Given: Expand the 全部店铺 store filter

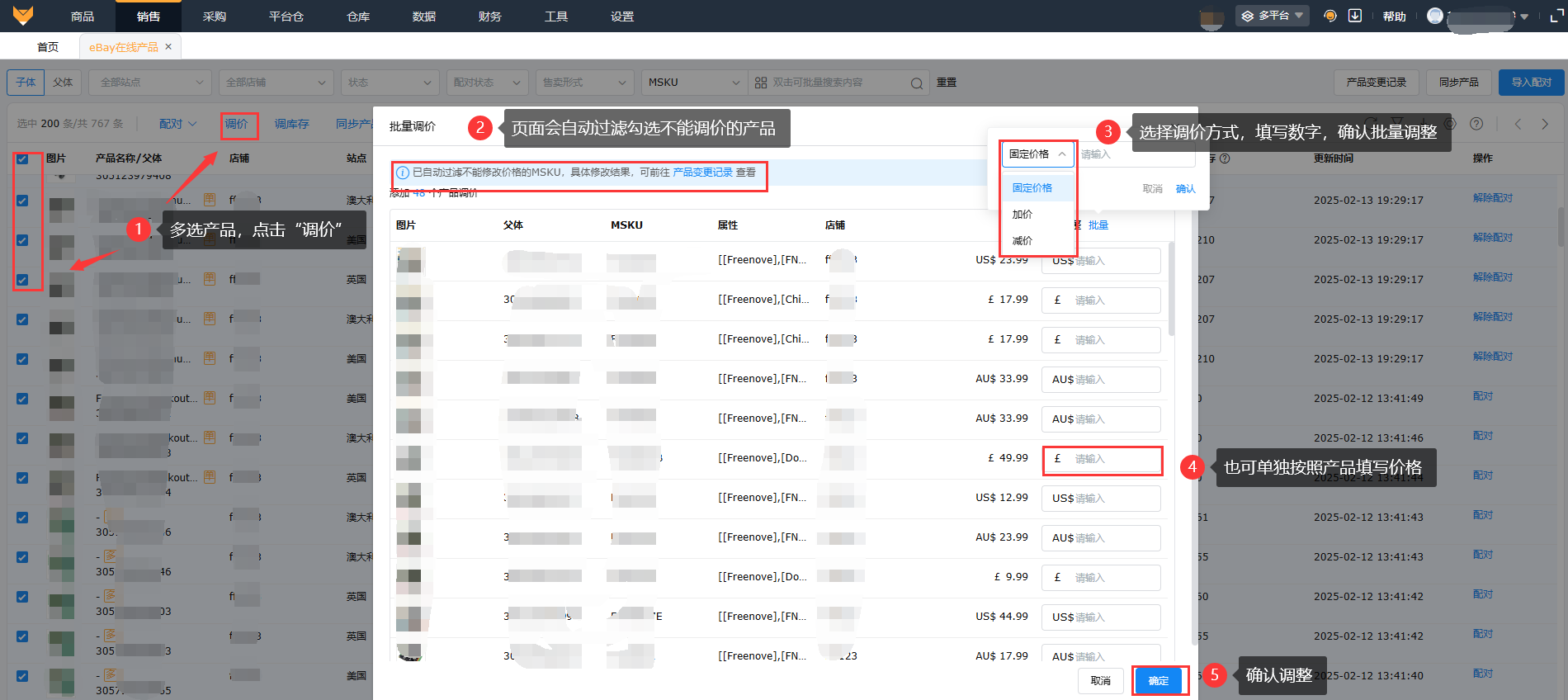Looking at the screenshot, I should 276,83.
